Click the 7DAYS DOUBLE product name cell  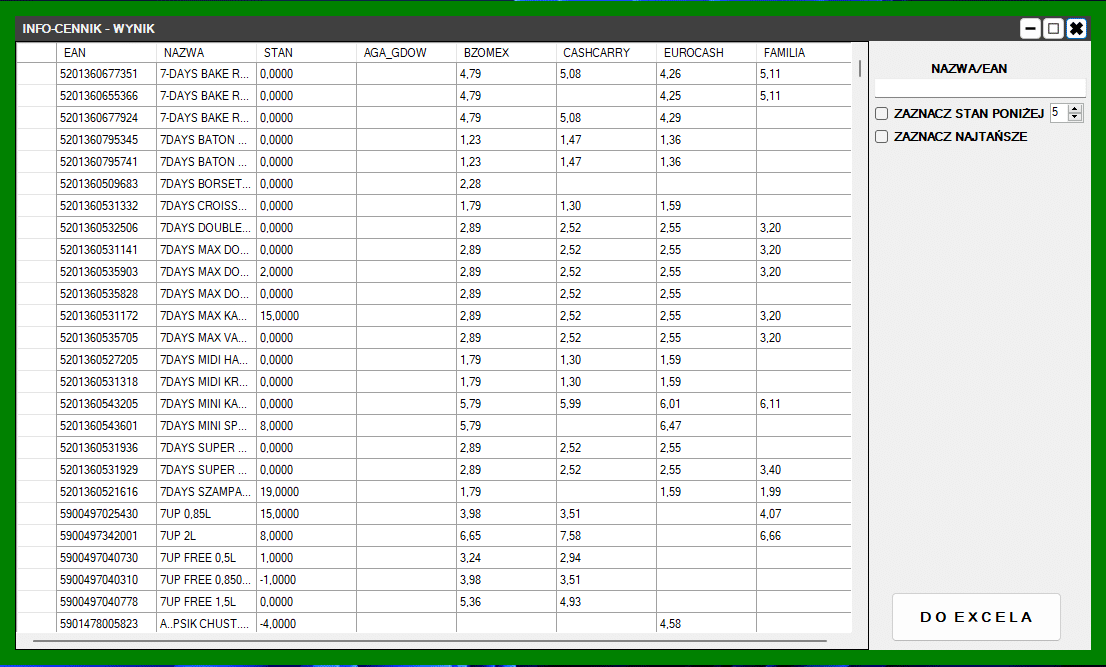[206, 228]
